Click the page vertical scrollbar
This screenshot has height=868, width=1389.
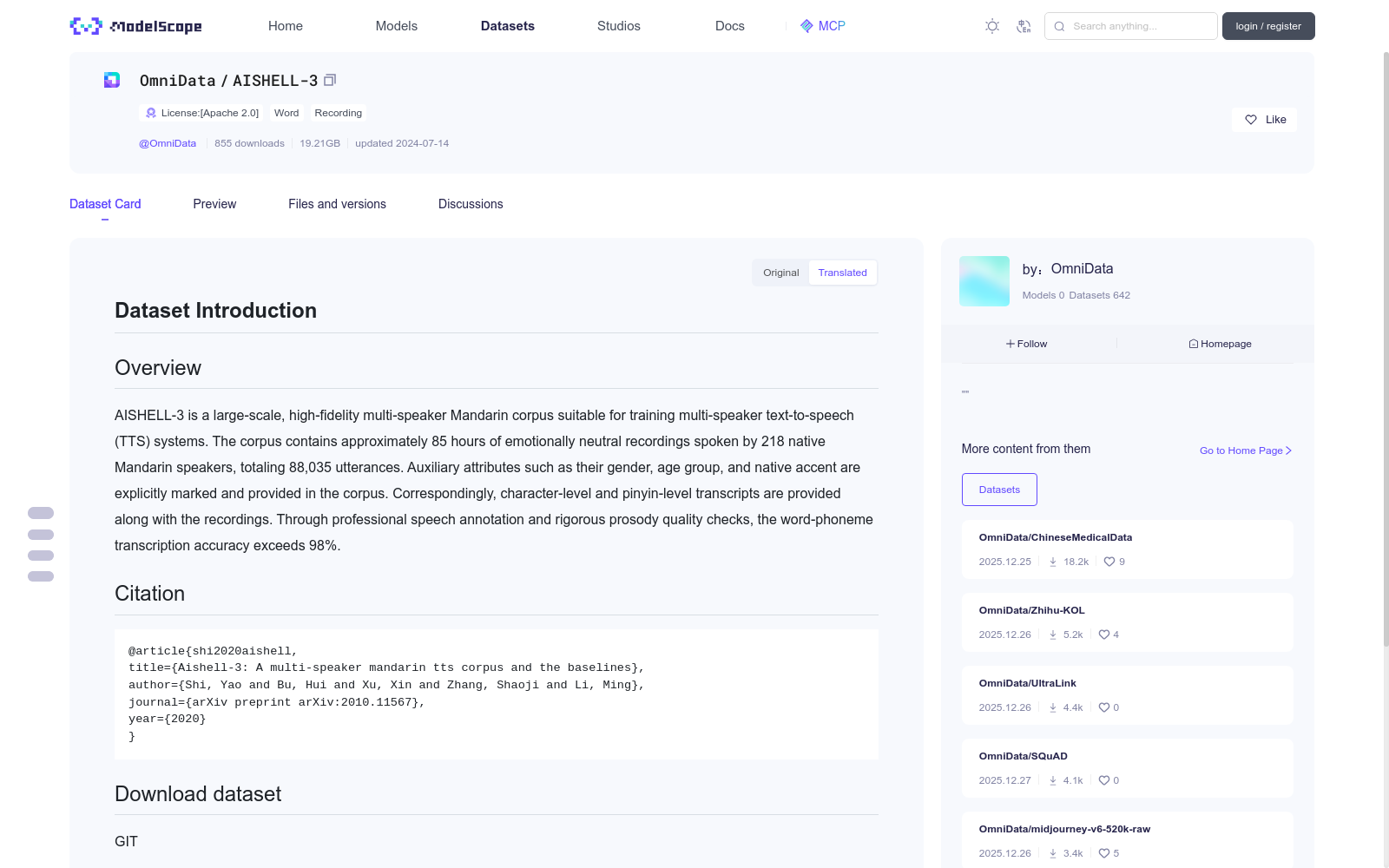point(1386,347)
